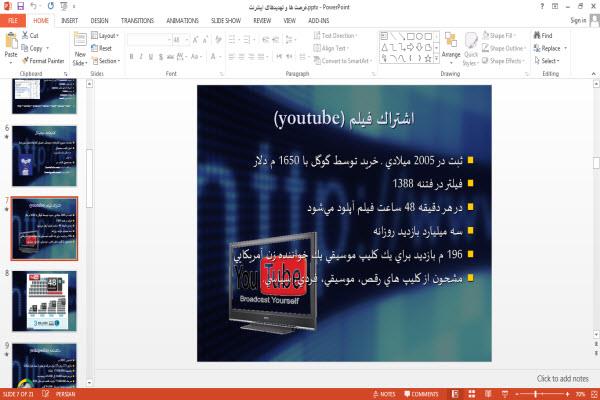Switch to the TRANSITIONS tab

[137, 21]
